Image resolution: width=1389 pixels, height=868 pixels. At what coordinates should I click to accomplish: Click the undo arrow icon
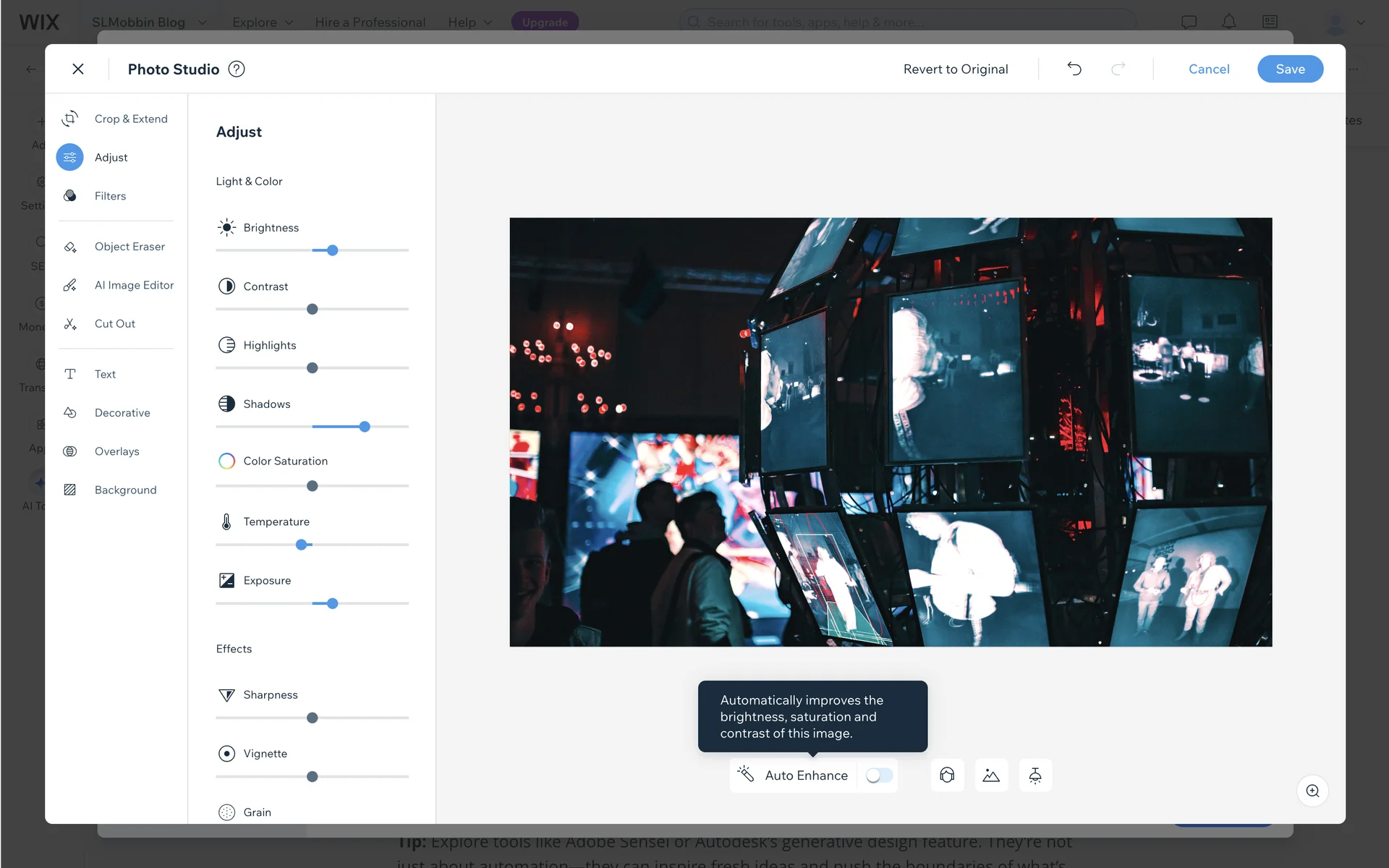pyautogui.click(x=1074, y=69)
